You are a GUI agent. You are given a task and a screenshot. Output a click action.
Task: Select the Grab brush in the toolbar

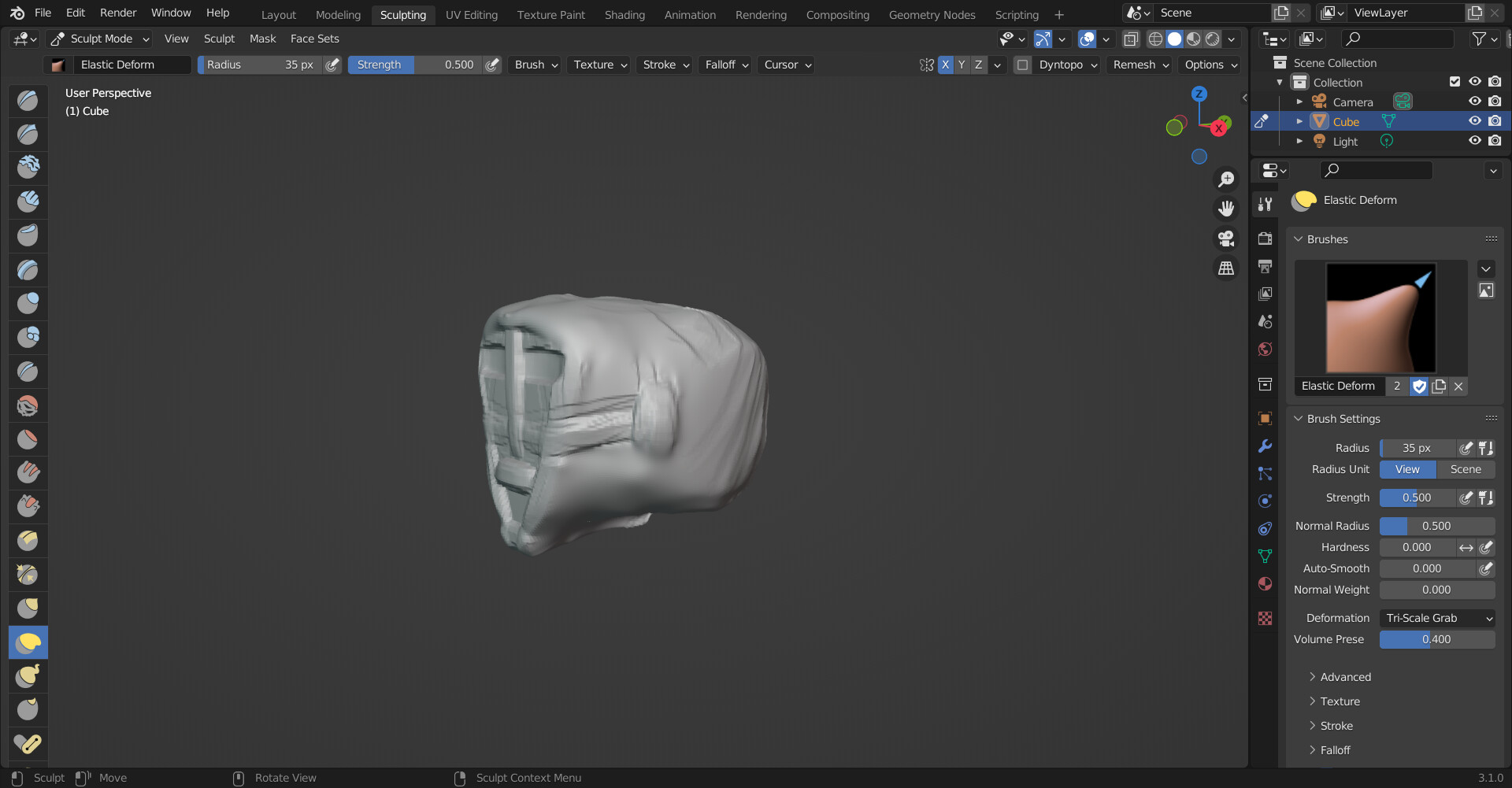pos(28,608)
